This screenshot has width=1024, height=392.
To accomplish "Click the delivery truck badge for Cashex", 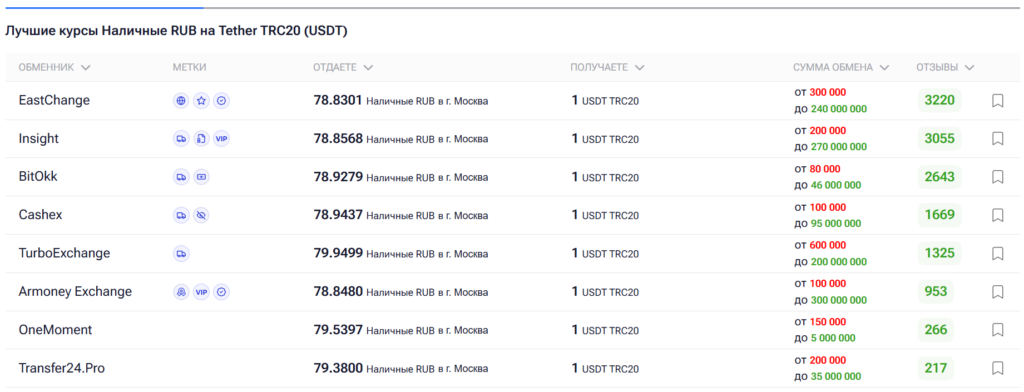I will pyautogui.click(x=181, y=215).
